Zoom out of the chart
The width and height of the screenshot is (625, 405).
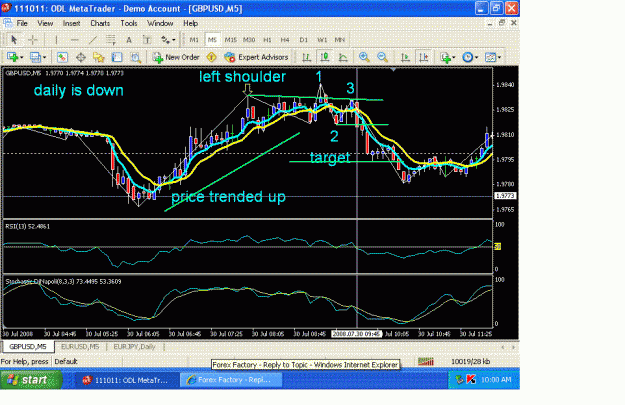(382, 57)
